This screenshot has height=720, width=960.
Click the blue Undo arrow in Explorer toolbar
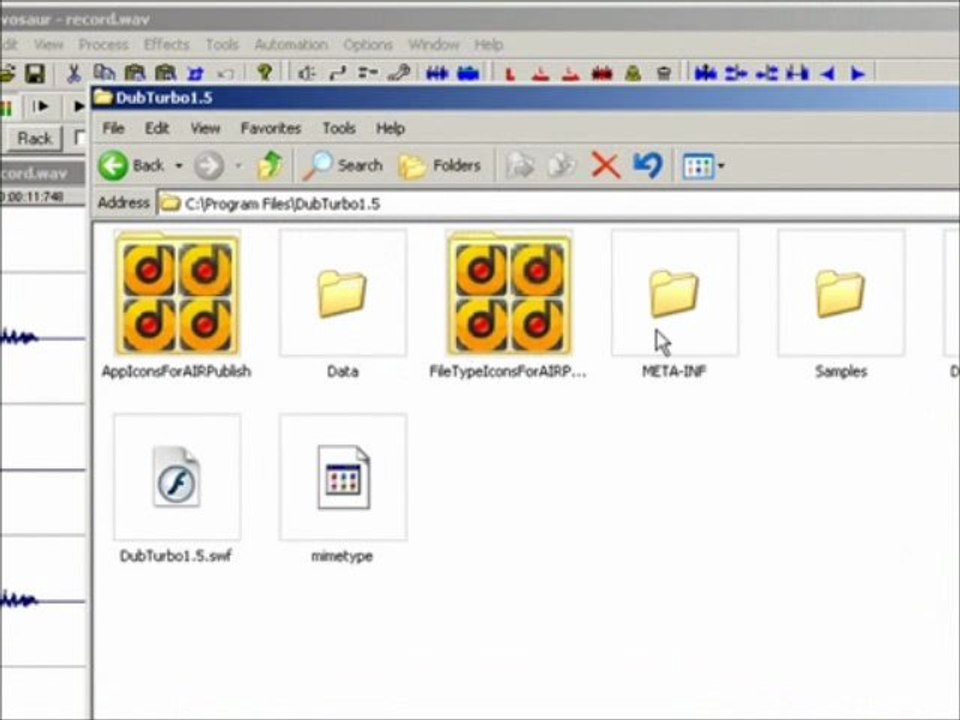(648, 165)
